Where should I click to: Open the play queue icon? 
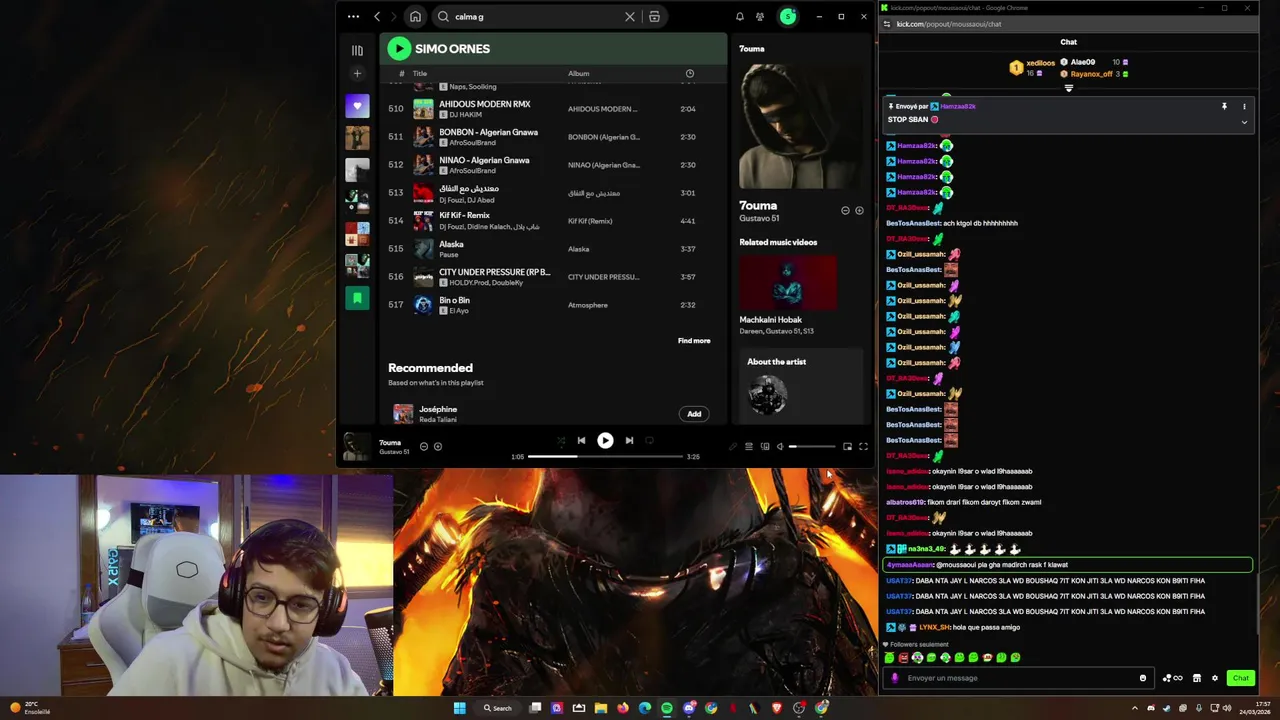tap(749, 447)
